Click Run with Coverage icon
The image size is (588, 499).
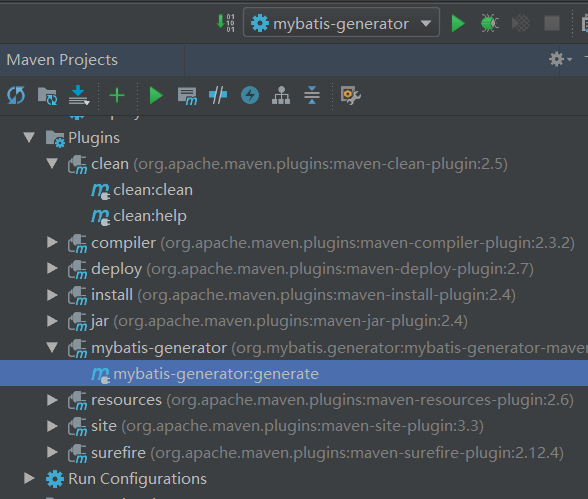click(521, 23)
